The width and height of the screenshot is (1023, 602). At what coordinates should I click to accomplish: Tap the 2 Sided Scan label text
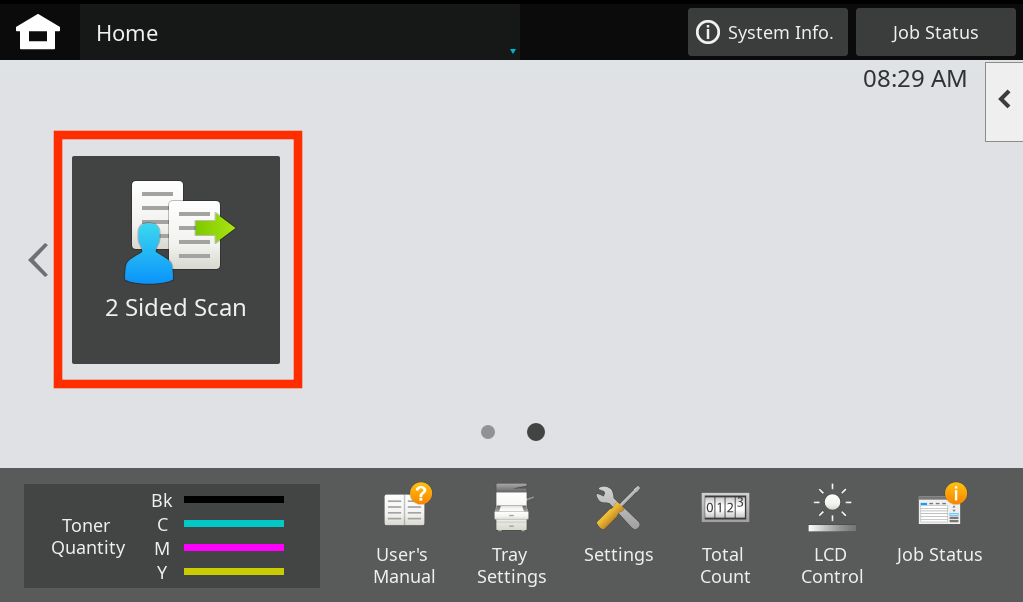point(176,307)
